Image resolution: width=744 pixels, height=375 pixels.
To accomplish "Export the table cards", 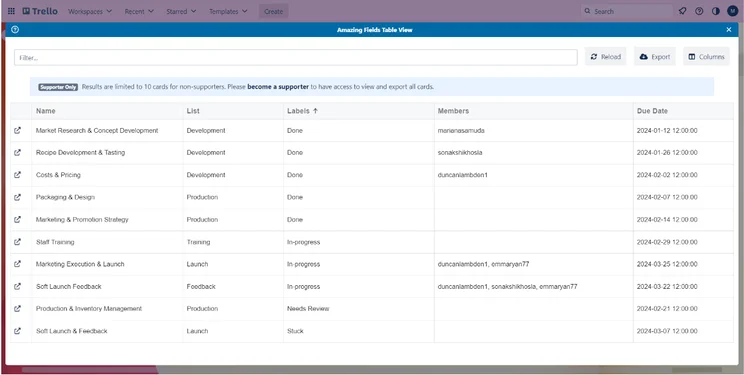I will [x=655, y=56].
